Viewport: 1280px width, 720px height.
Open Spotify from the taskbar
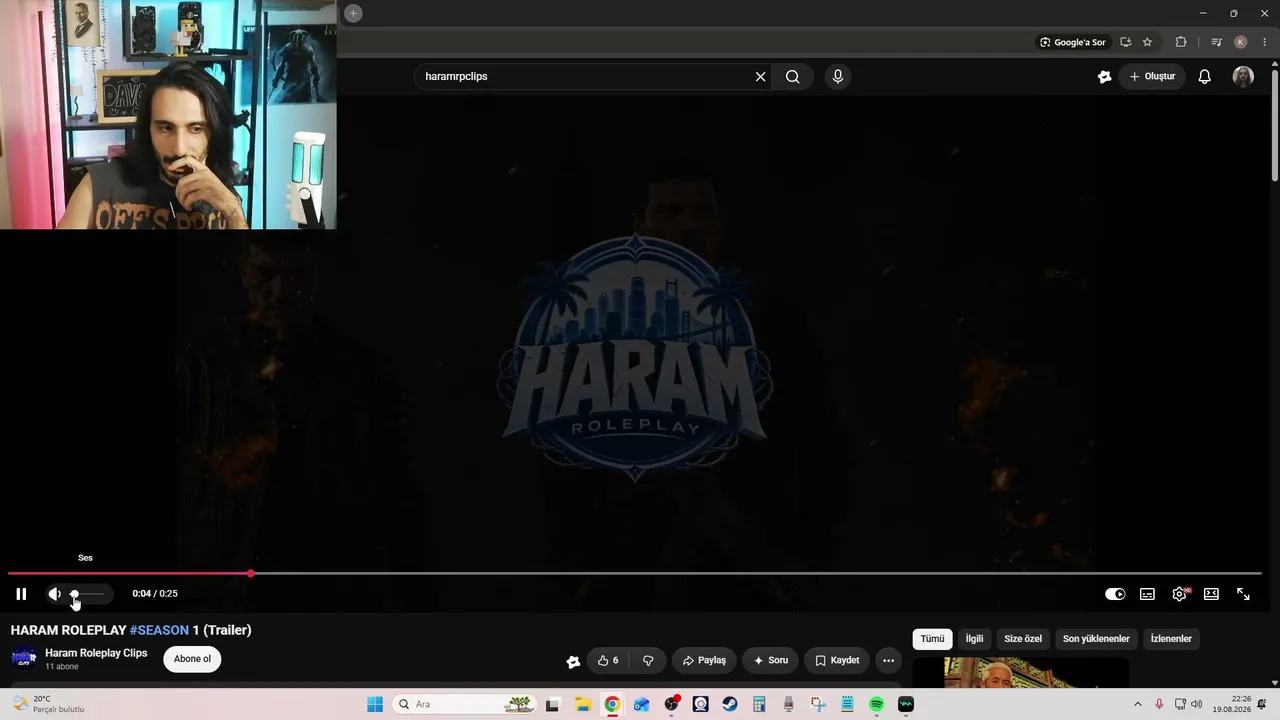pyautogui.click(x=876, y=704)
